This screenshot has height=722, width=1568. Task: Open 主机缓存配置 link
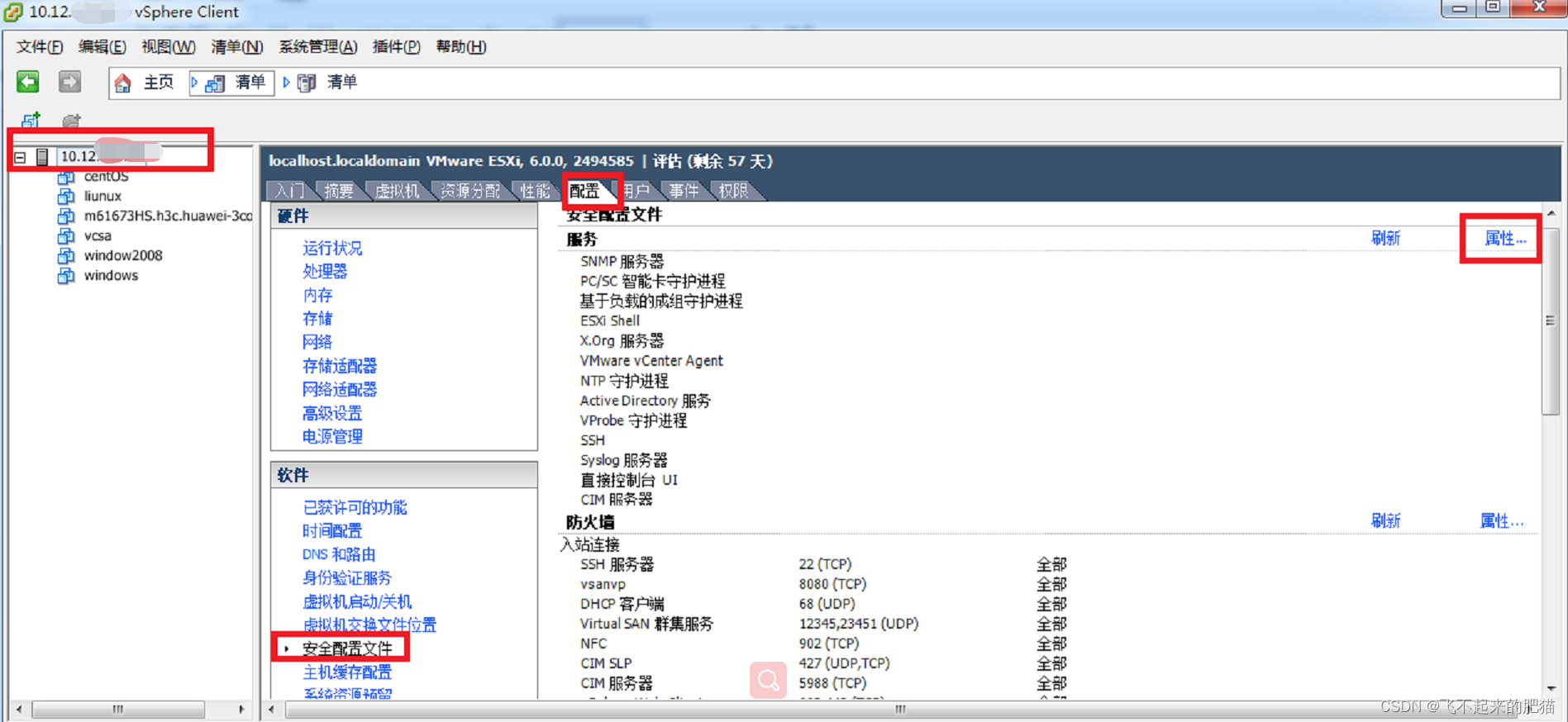click(347, 672)
